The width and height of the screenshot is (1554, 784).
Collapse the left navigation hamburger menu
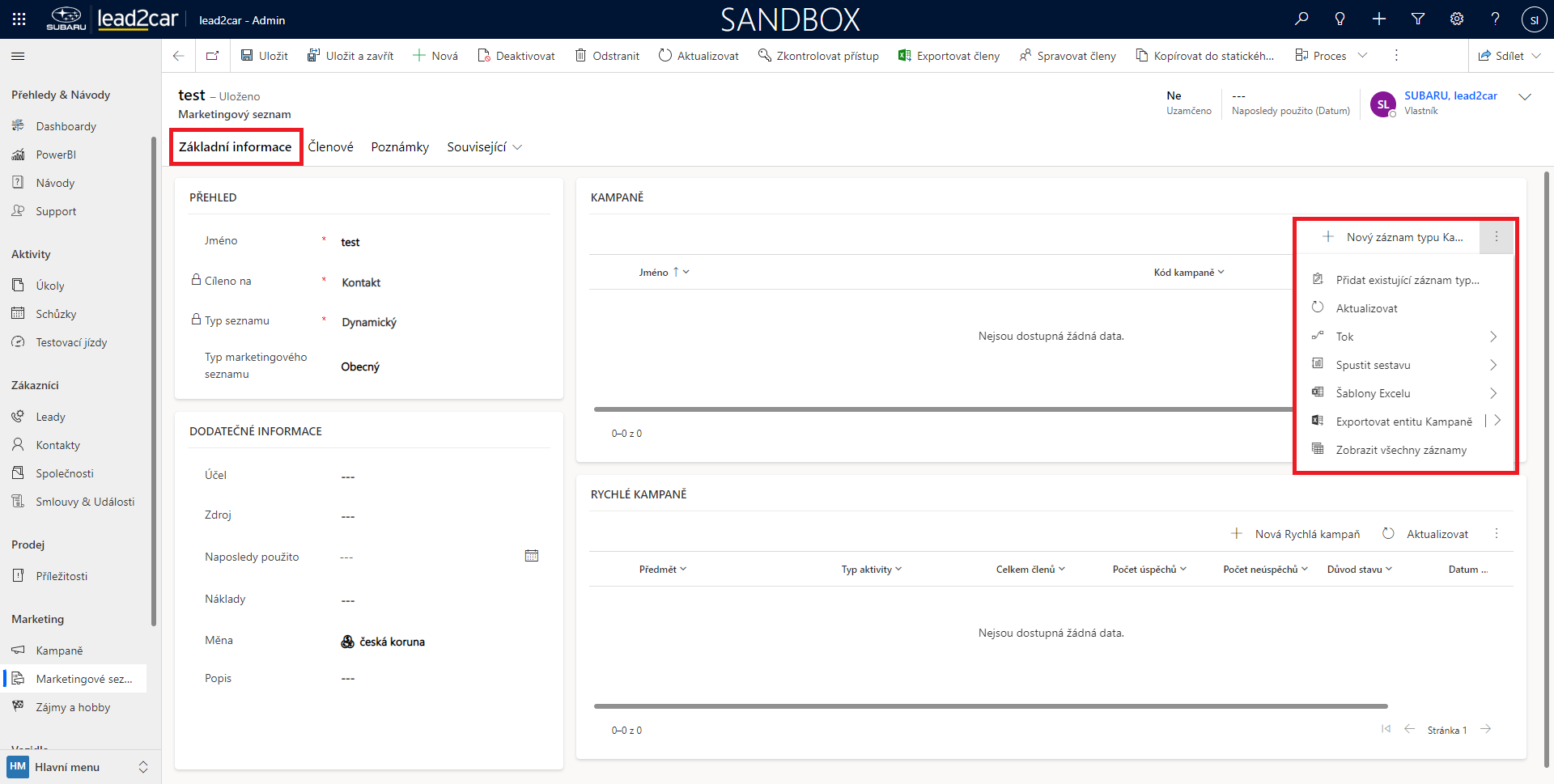click(18, 56)
